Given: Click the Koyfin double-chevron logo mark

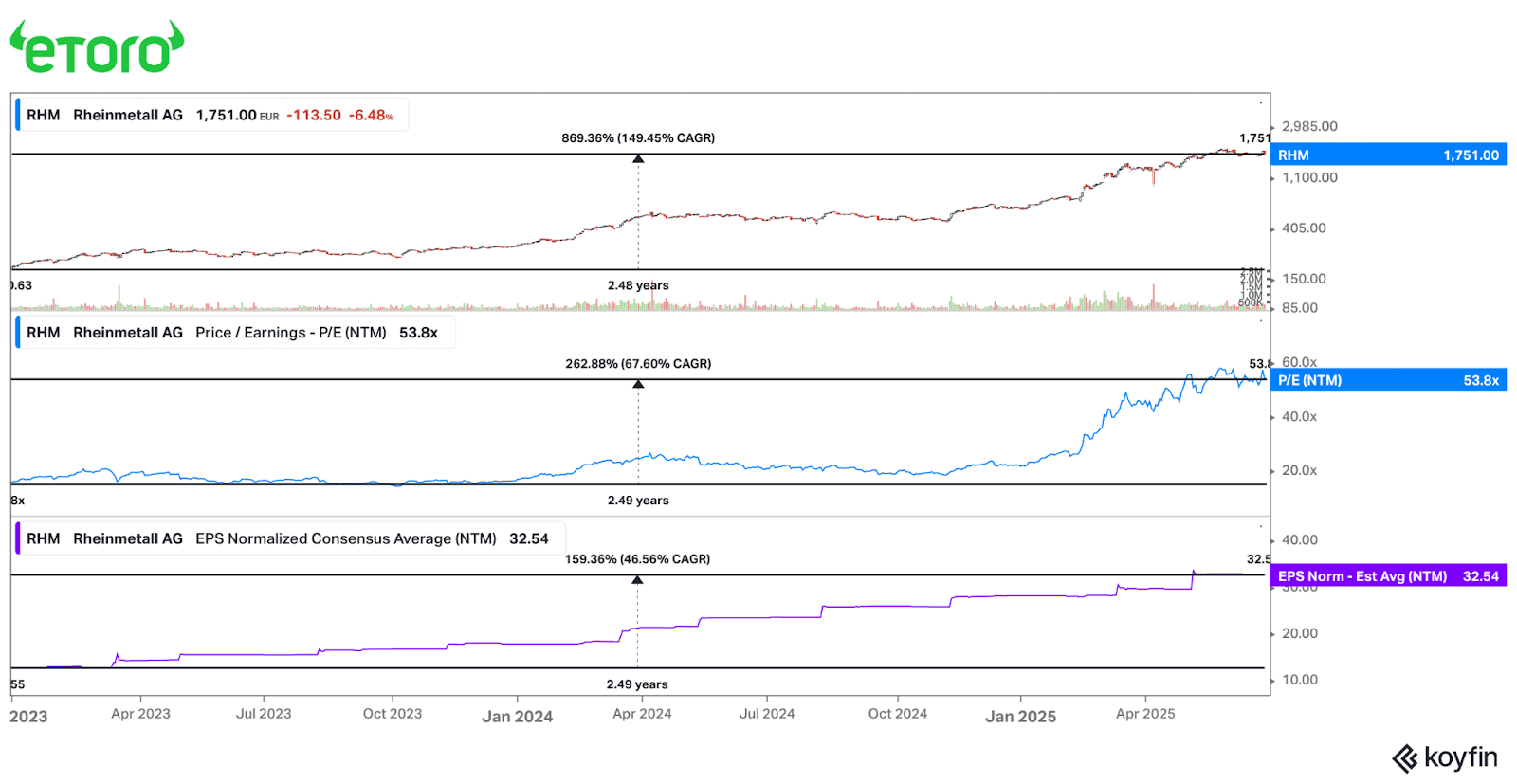Looking at the screenshot, I should [x=1404, y=759].
